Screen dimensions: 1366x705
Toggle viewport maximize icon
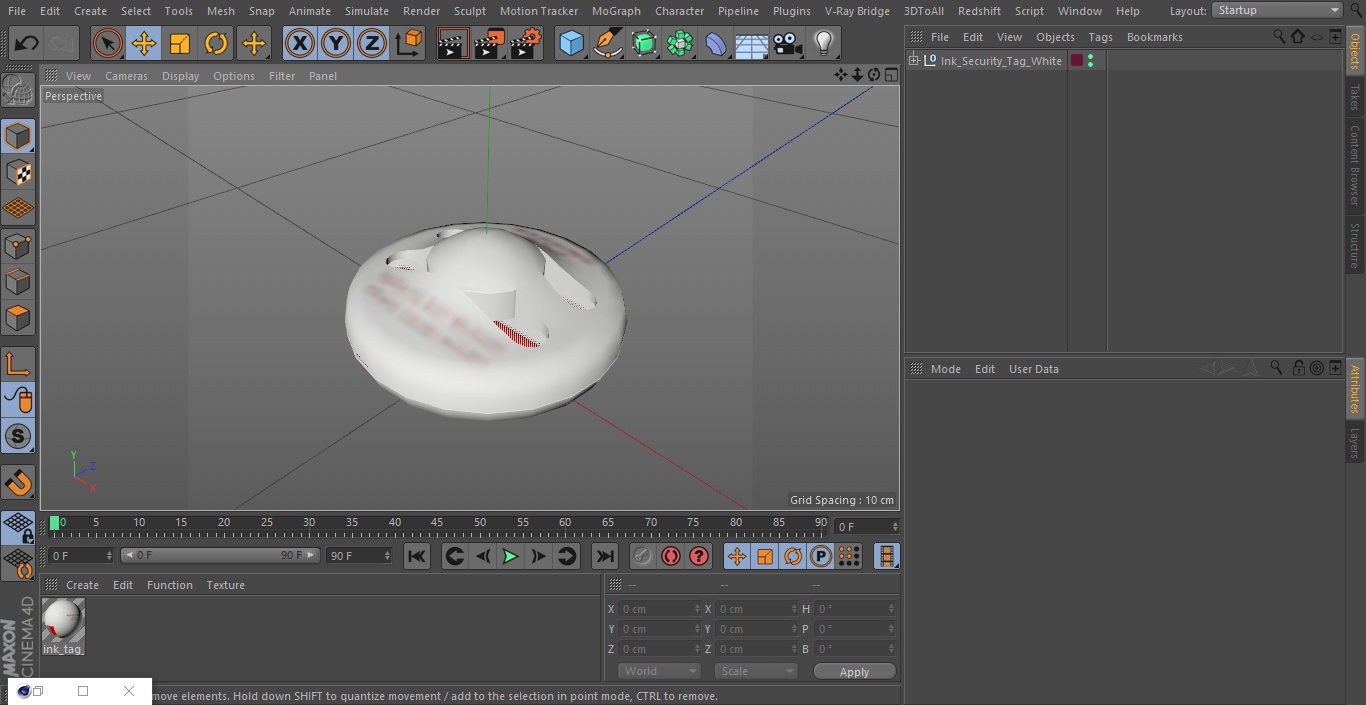click(891, 75)
